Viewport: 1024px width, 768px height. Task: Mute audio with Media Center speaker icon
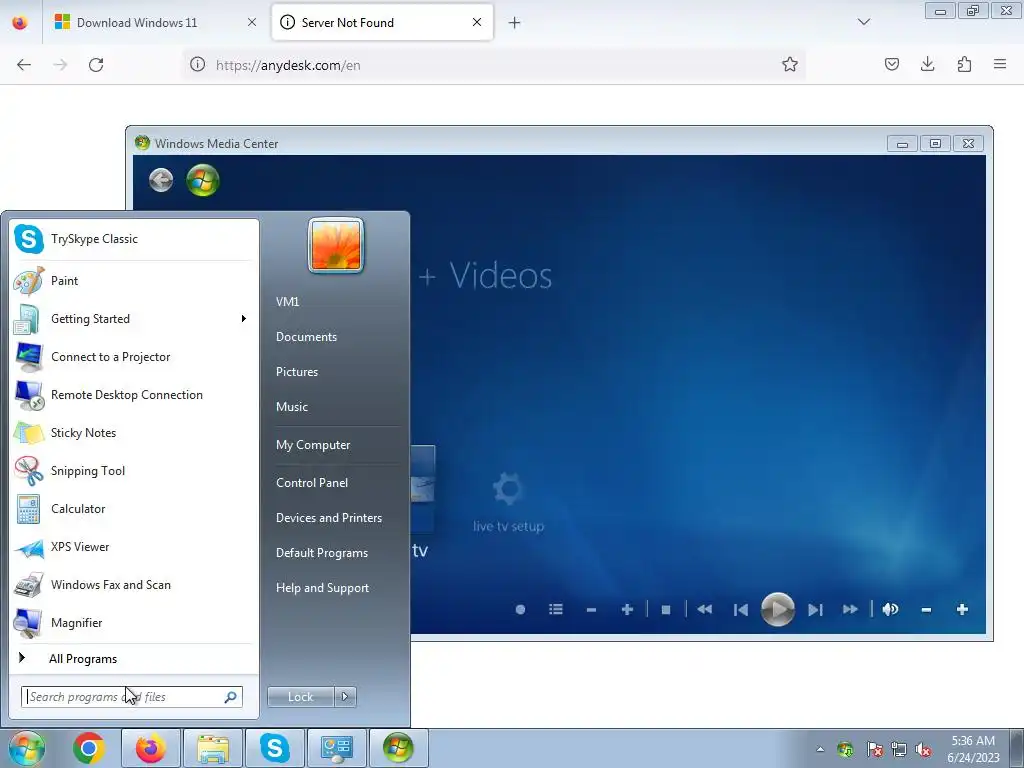pyautogui.click(x=890, y=609)
